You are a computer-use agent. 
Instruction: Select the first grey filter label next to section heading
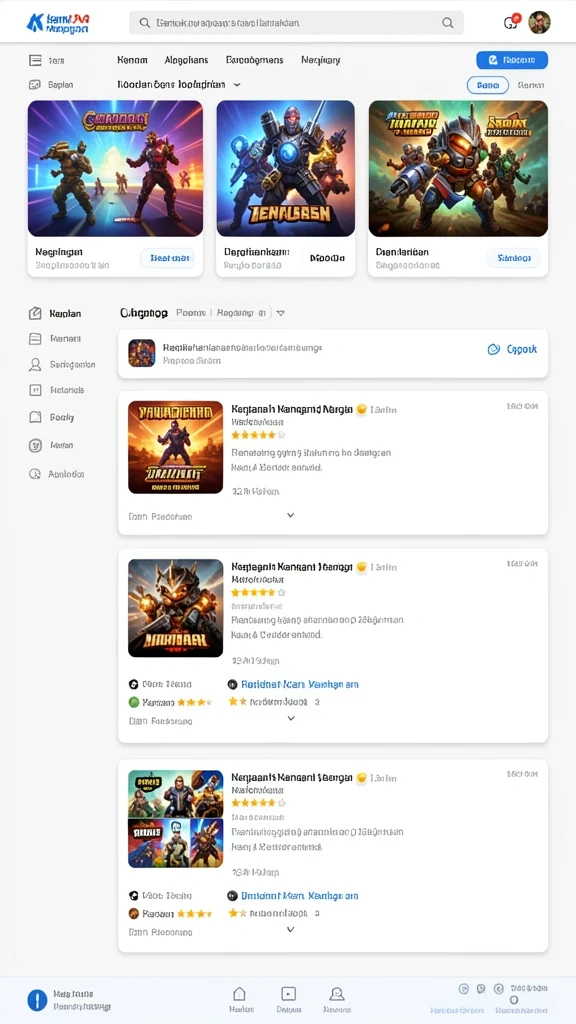tap(191, 313)
